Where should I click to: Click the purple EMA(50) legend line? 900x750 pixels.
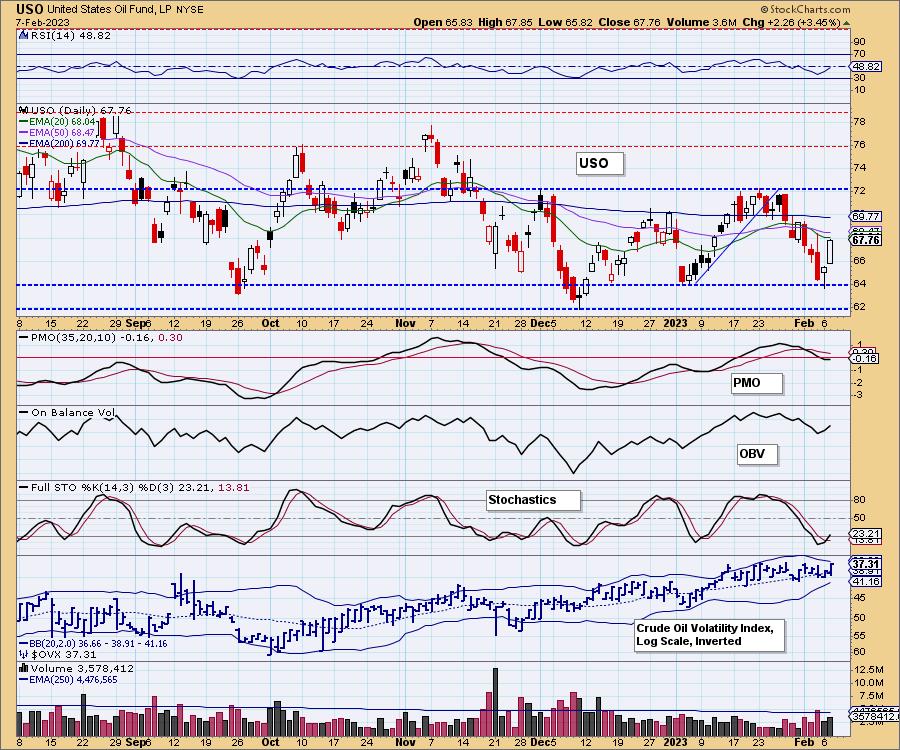[x=24, y=133]
